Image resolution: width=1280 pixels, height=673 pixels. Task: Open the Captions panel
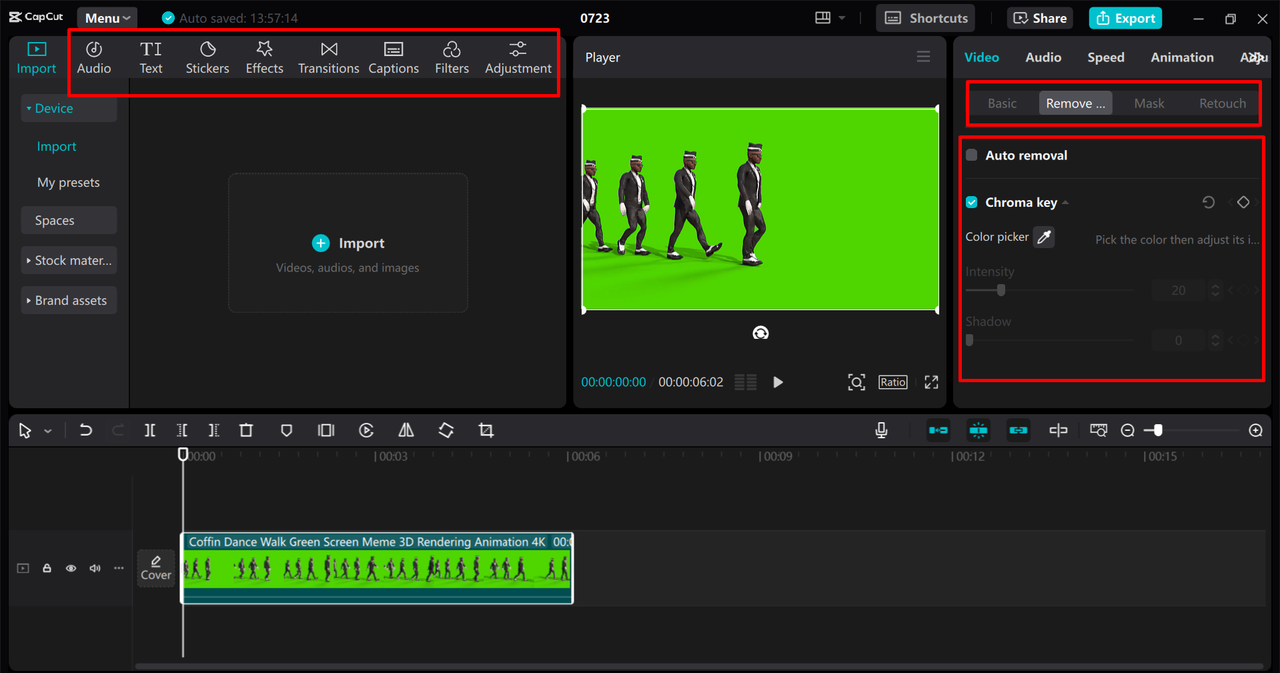393,58
